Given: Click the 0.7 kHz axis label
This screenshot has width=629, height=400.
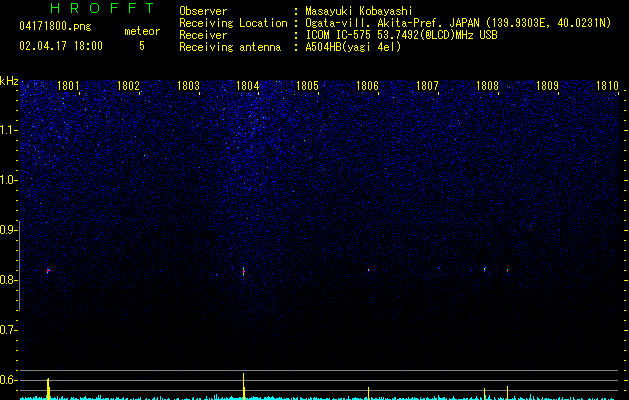Looking at the screenshot, I should 8,330.
